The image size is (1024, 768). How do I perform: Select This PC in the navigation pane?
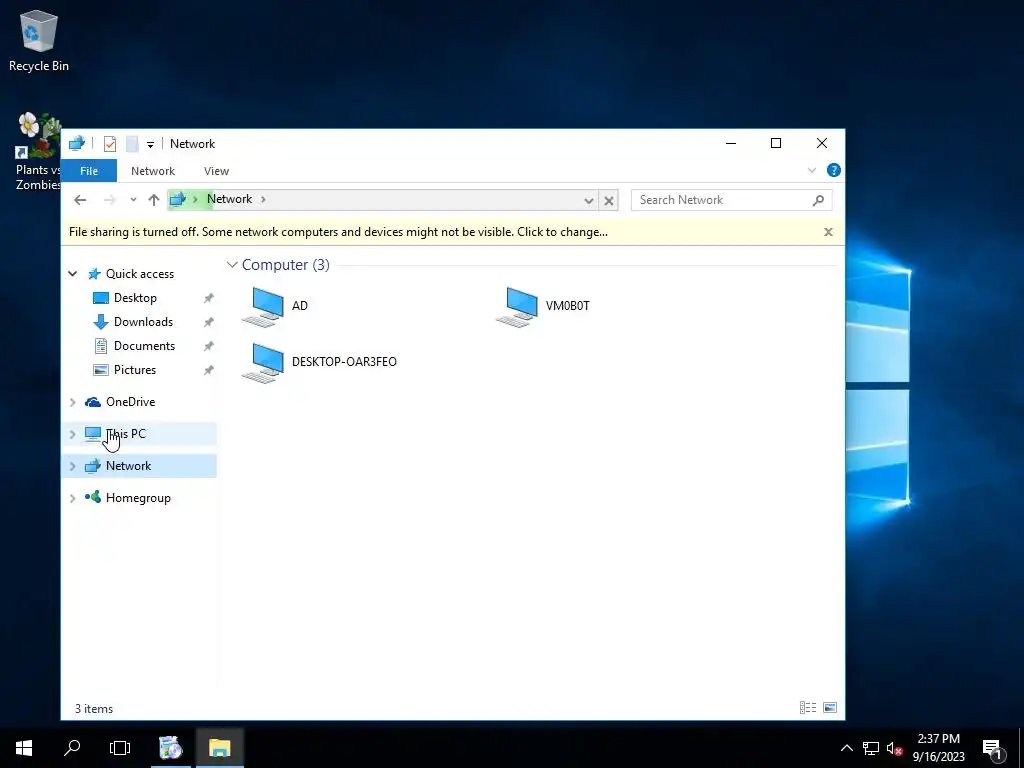click(126, 434)
